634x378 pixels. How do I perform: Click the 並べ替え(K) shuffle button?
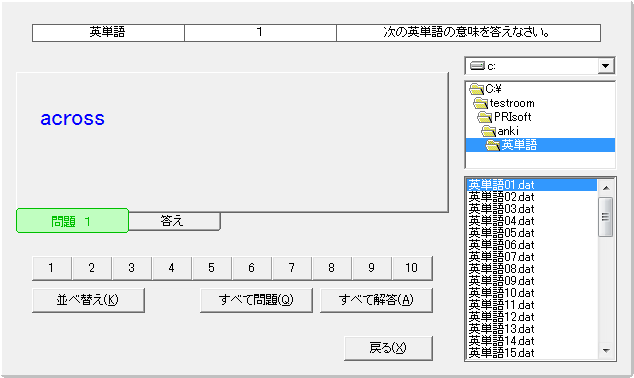(88, 300)
